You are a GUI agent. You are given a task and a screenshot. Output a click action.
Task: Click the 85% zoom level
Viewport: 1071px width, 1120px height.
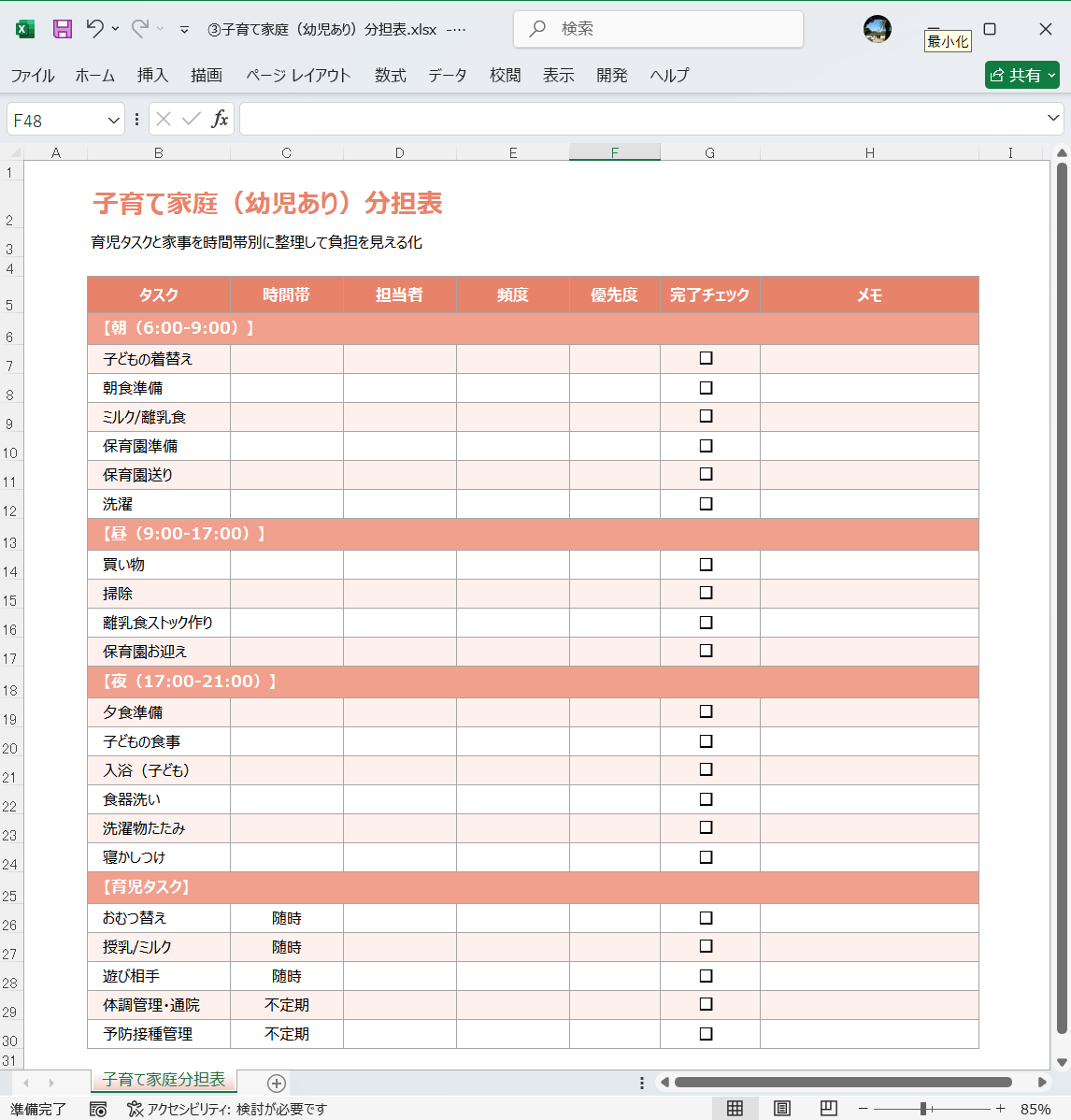click(x=1035, y=1109)
